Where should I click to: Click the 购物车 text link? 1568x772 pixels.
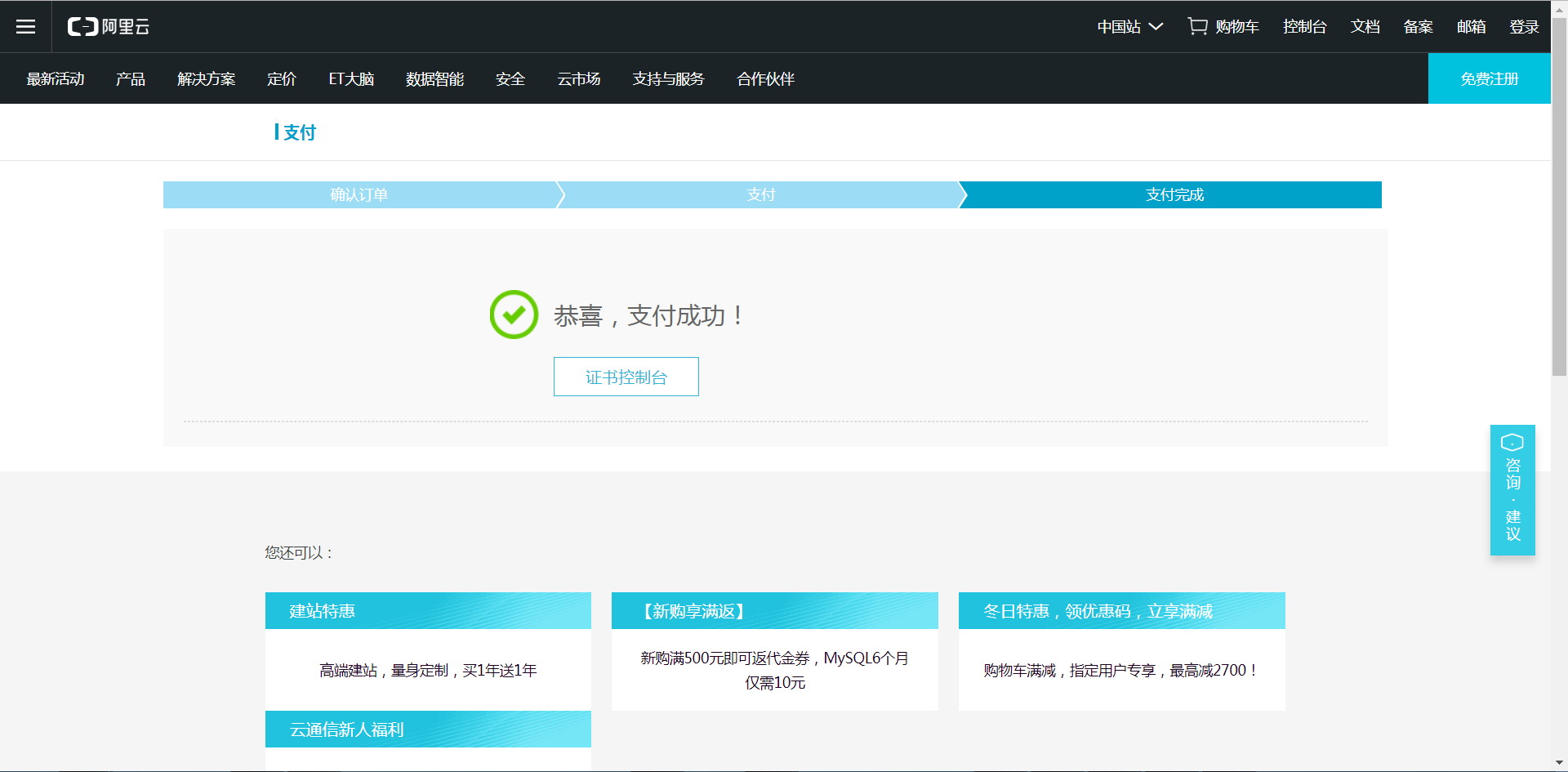click(1237, 27)
